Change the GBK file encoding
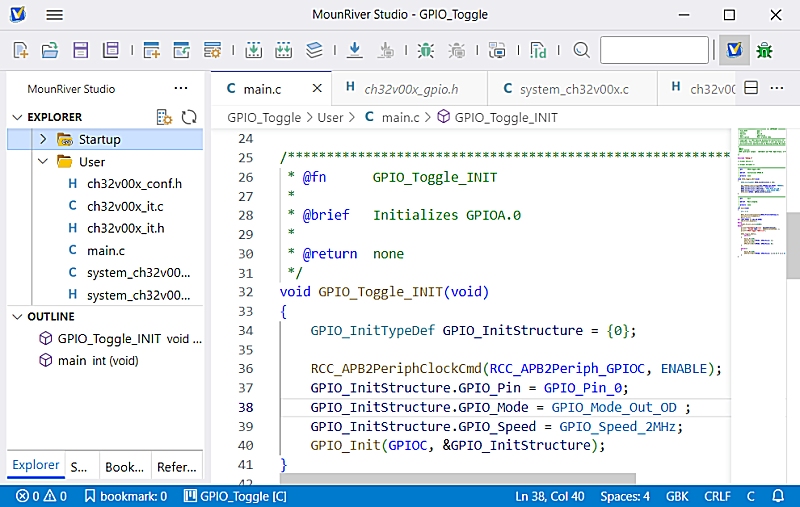800x507 pixels. click(677, 496)
